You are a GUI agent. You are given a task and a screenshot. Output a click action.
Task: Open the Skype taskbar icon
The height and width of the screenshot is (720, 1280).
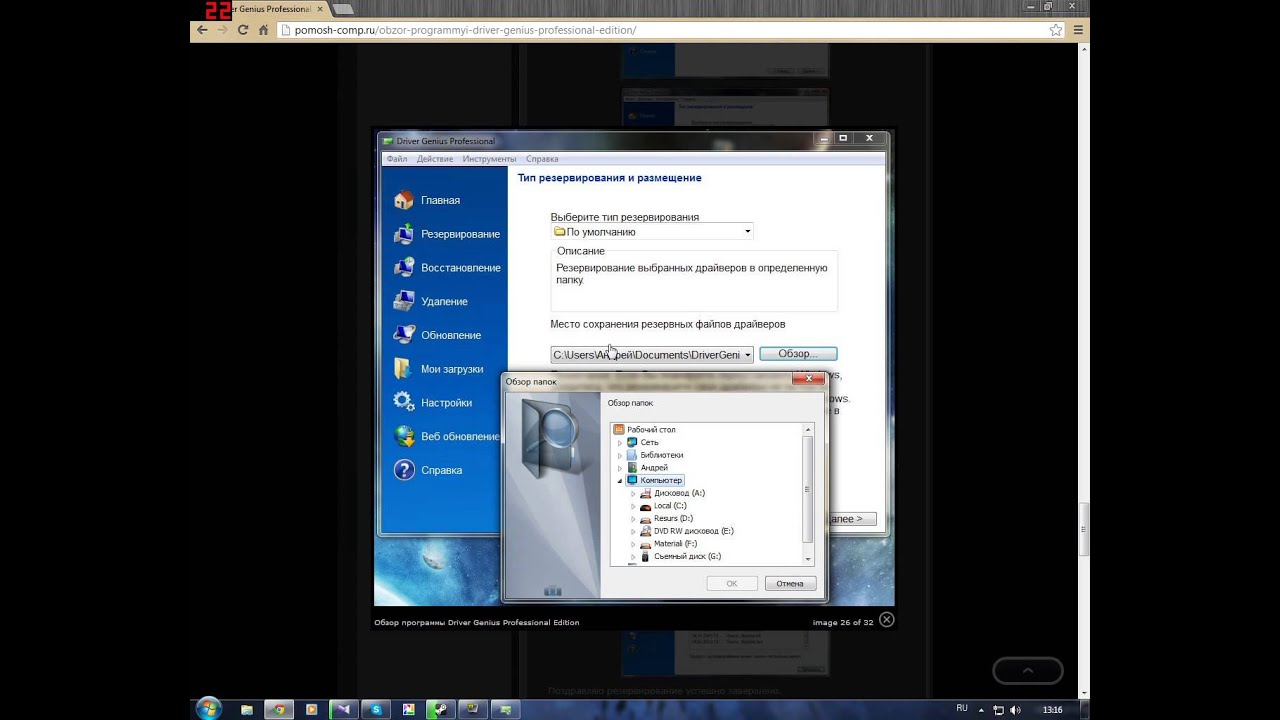coord(375,709)
